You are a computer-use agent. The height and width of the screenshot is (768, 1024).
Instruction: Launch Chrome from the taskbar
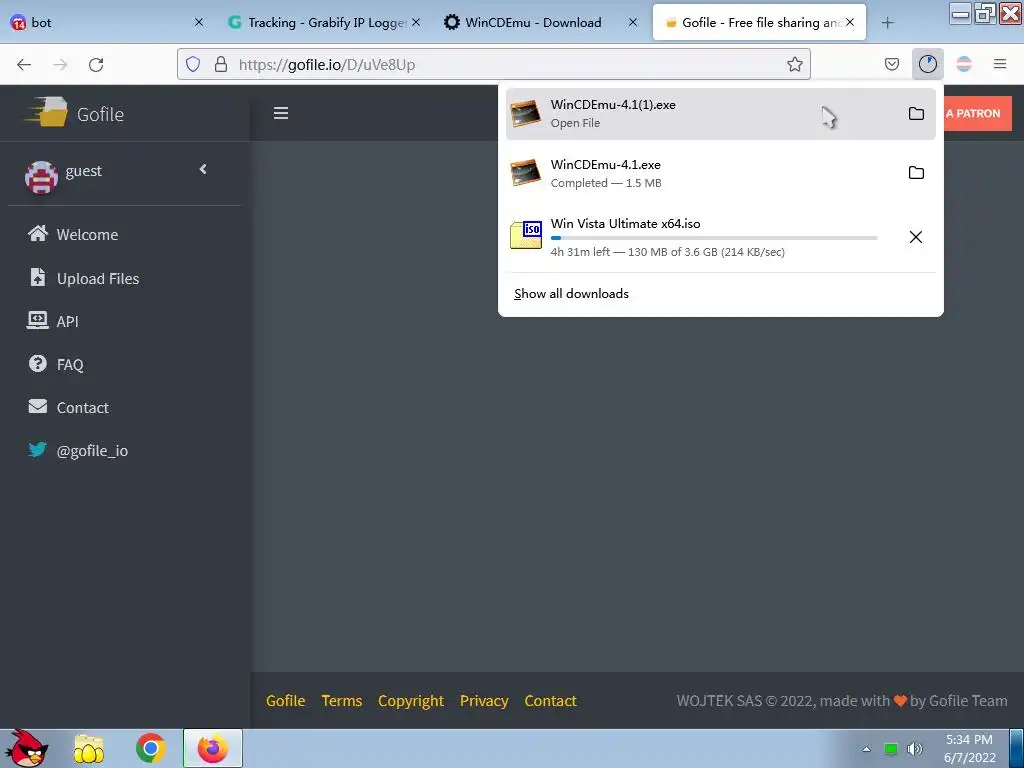pos(150,748)
